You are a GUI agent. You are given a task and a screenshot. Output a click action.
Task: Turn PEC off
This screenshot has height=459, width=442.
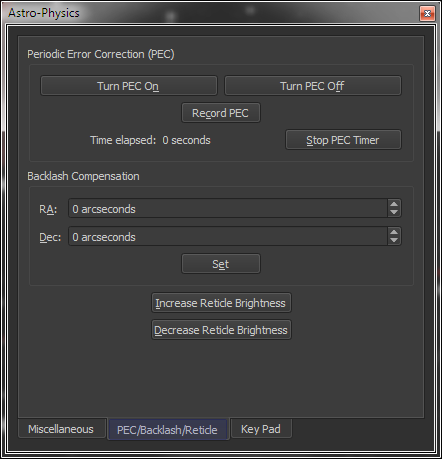(313, 86)
